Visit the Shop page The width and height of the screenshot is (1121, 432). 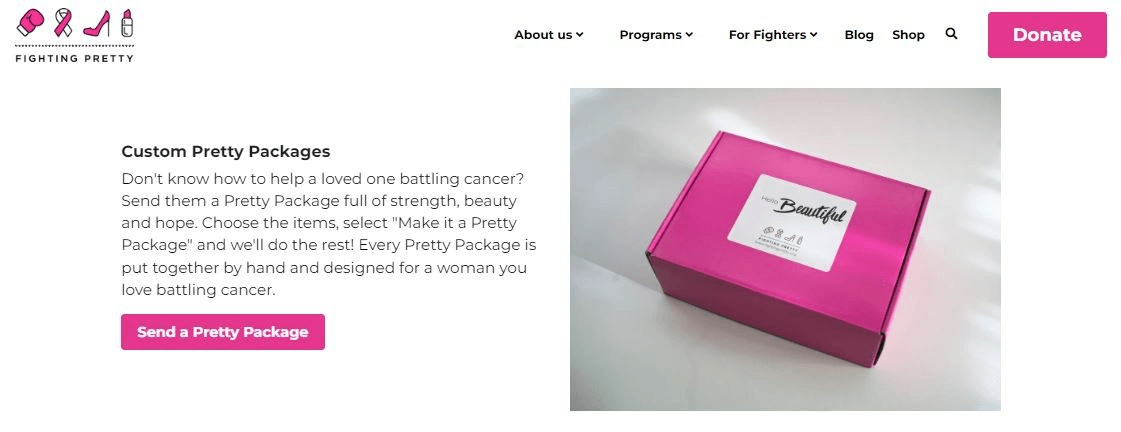908,35
